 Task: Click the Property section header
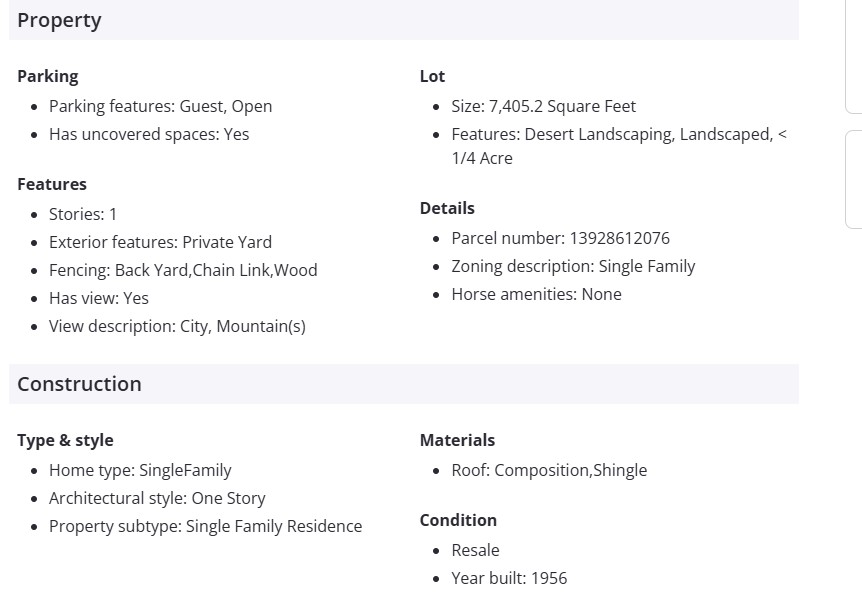(59, 20)
